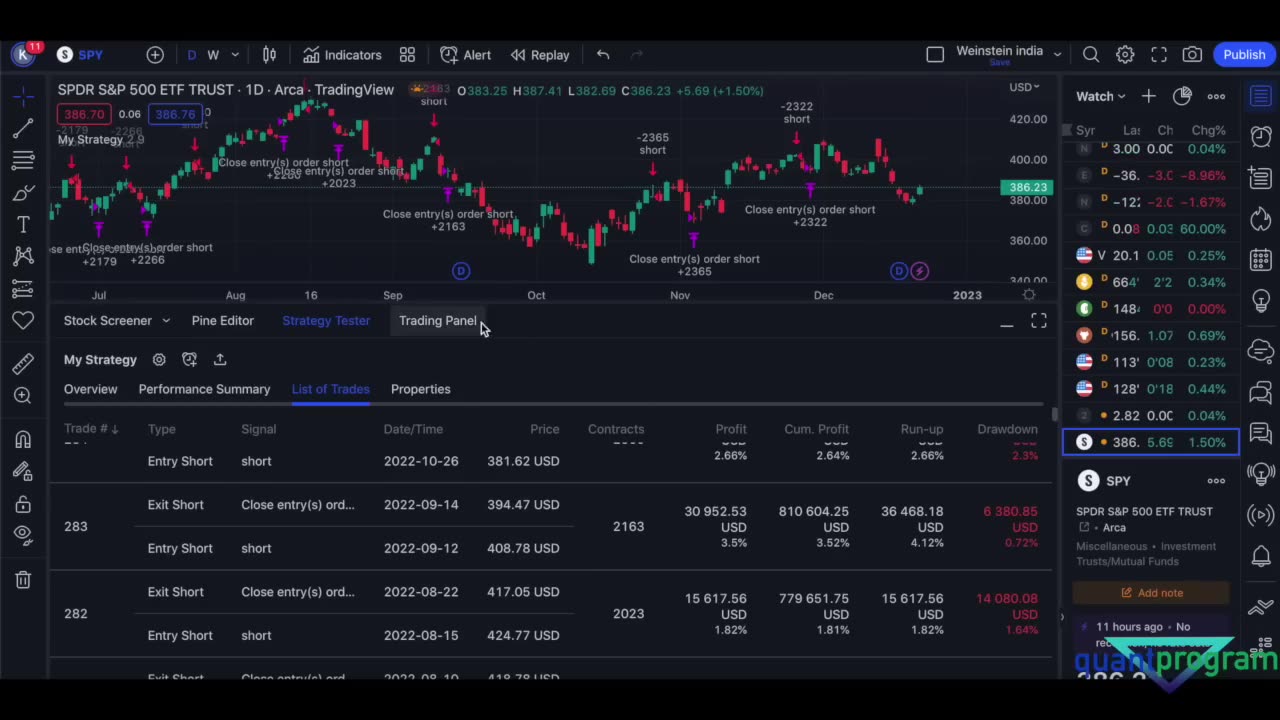Undo the last chart action
The width and height of the screenshot is (1280, 720).
603,55
